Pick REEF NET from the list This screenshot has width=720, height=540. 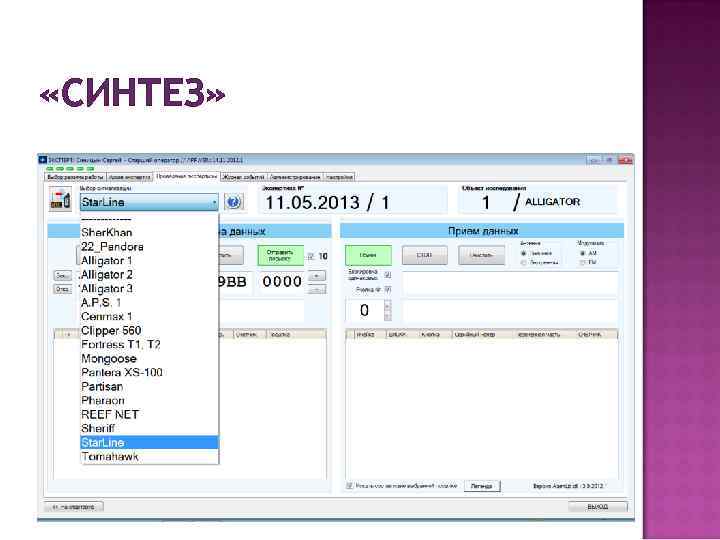tap(149, 415)
